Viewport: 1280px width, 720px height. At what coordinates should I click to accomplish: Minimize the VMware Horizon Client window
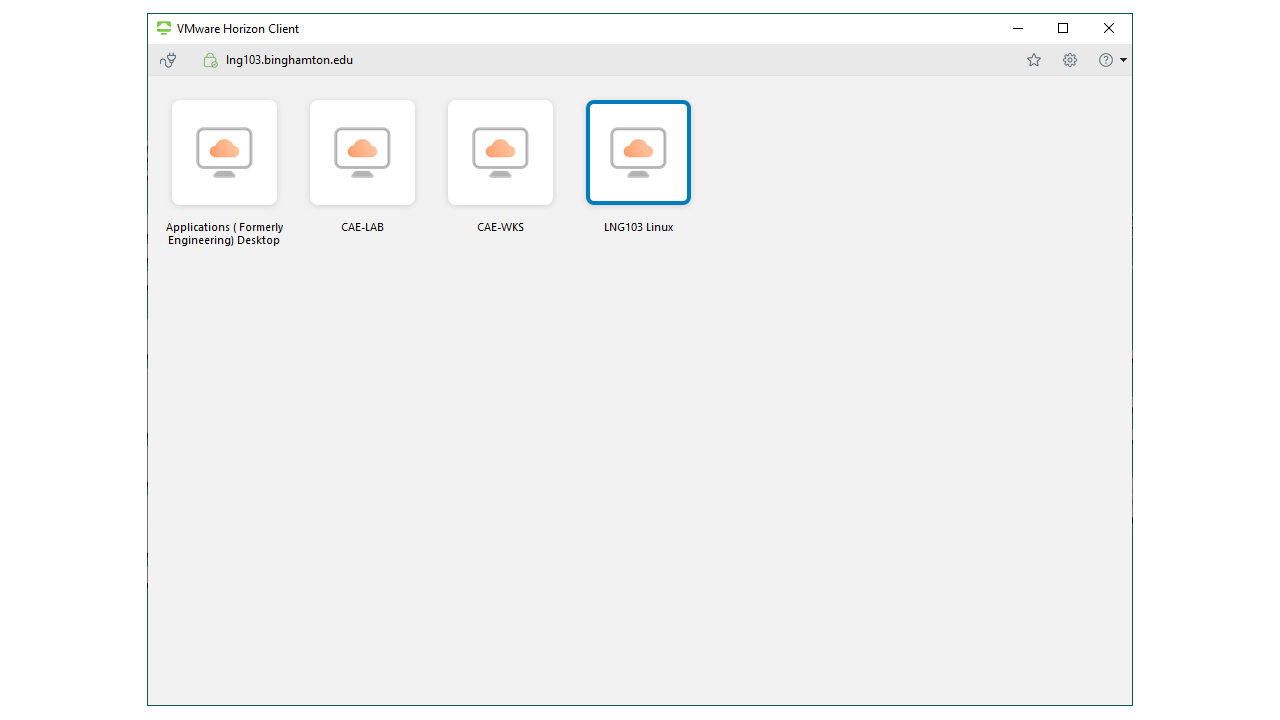click(1018, 28)
